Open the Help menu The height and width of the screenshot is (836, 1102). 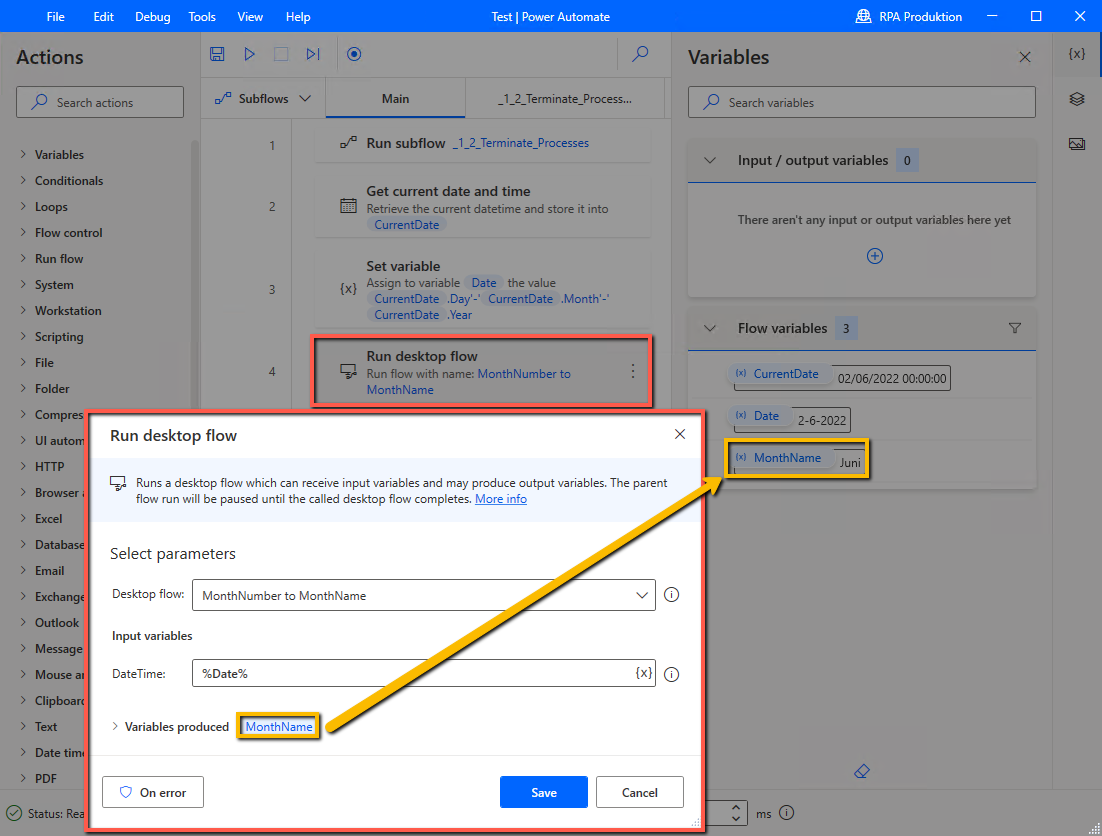coord(298,17)
